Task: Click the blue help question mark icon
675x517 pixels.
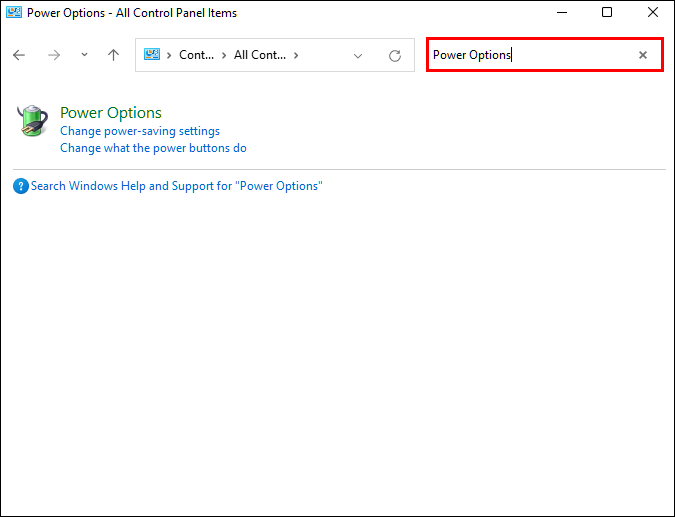Action: (21, 186)
